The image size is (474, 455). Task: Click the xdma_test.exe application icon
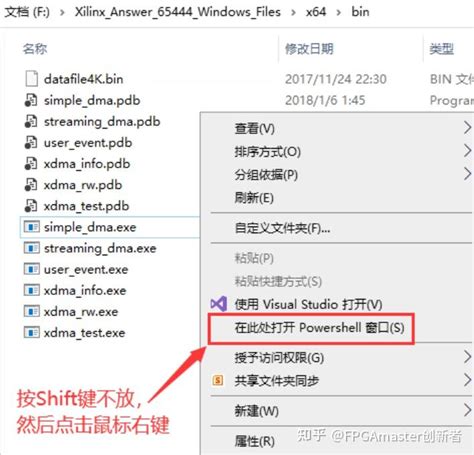(32, 333)
